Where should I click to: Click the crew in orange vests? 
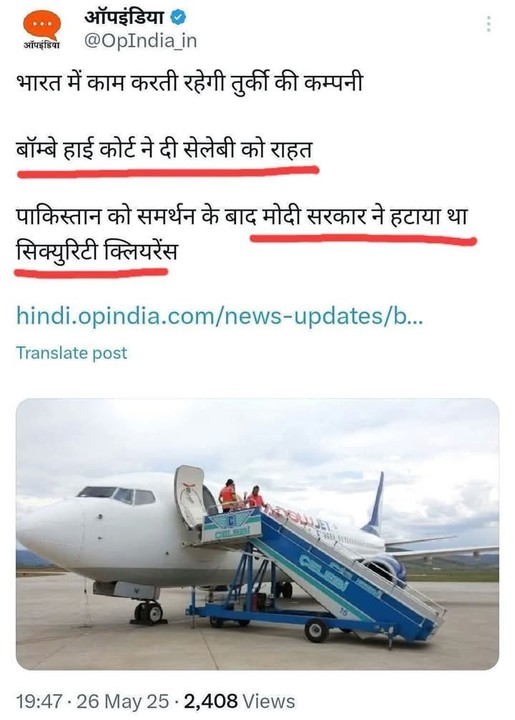[x=241, y=497]
